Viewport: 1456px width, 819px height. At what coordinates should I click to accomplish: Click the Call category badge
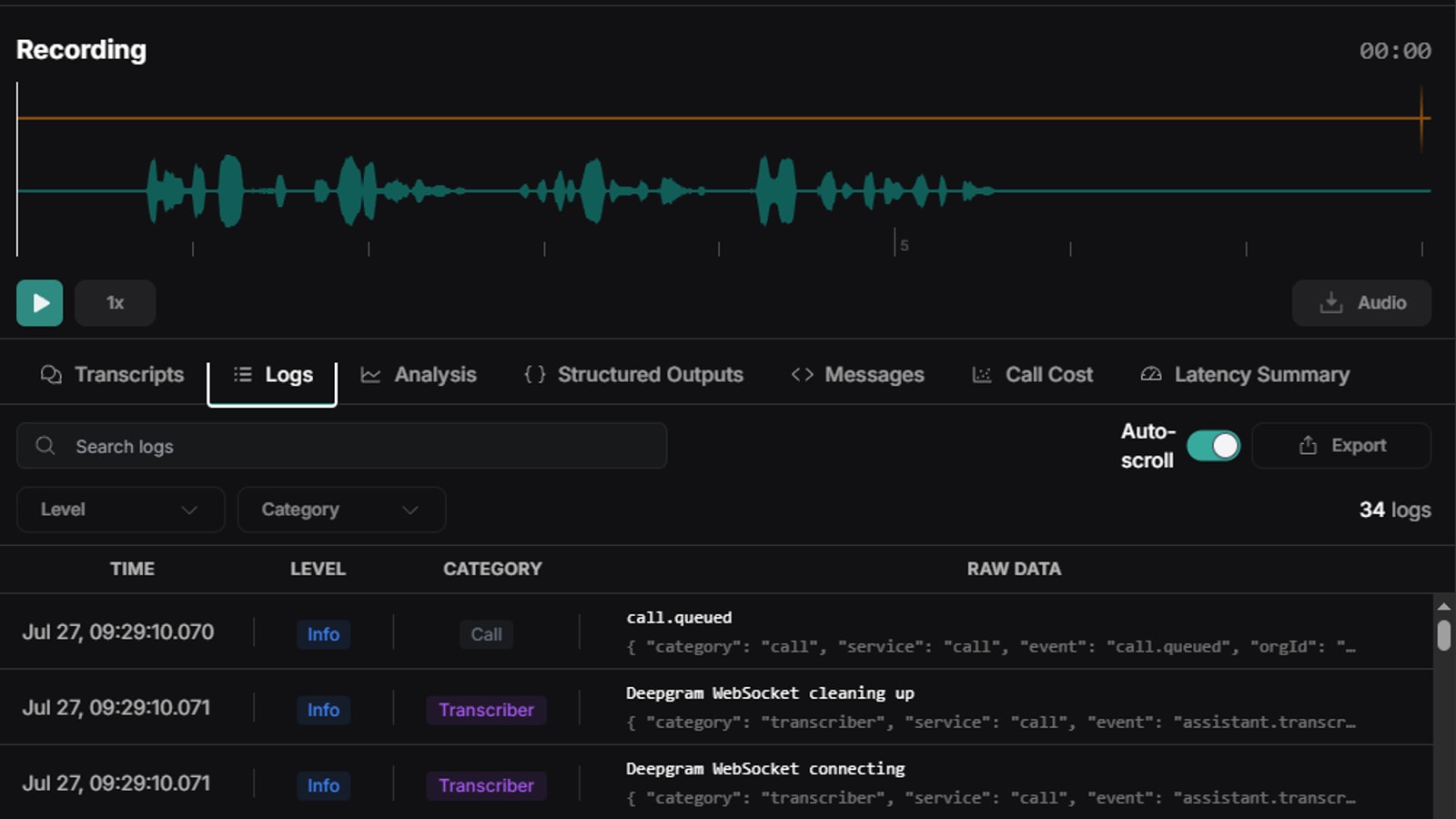tap(486, 634)
